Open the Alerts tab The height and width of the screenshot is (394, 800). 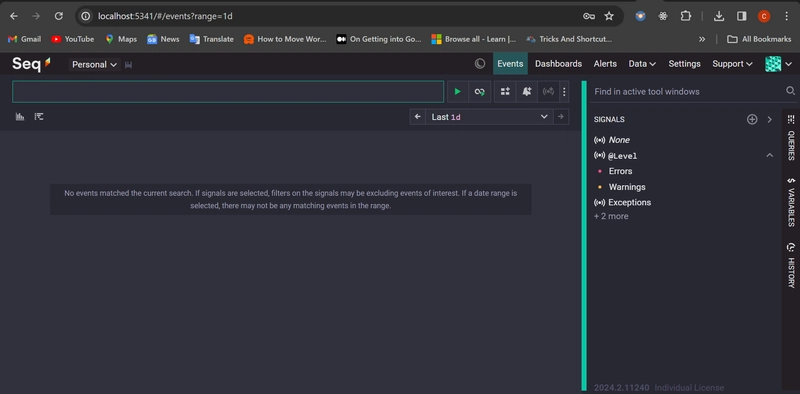pos(605,64)
